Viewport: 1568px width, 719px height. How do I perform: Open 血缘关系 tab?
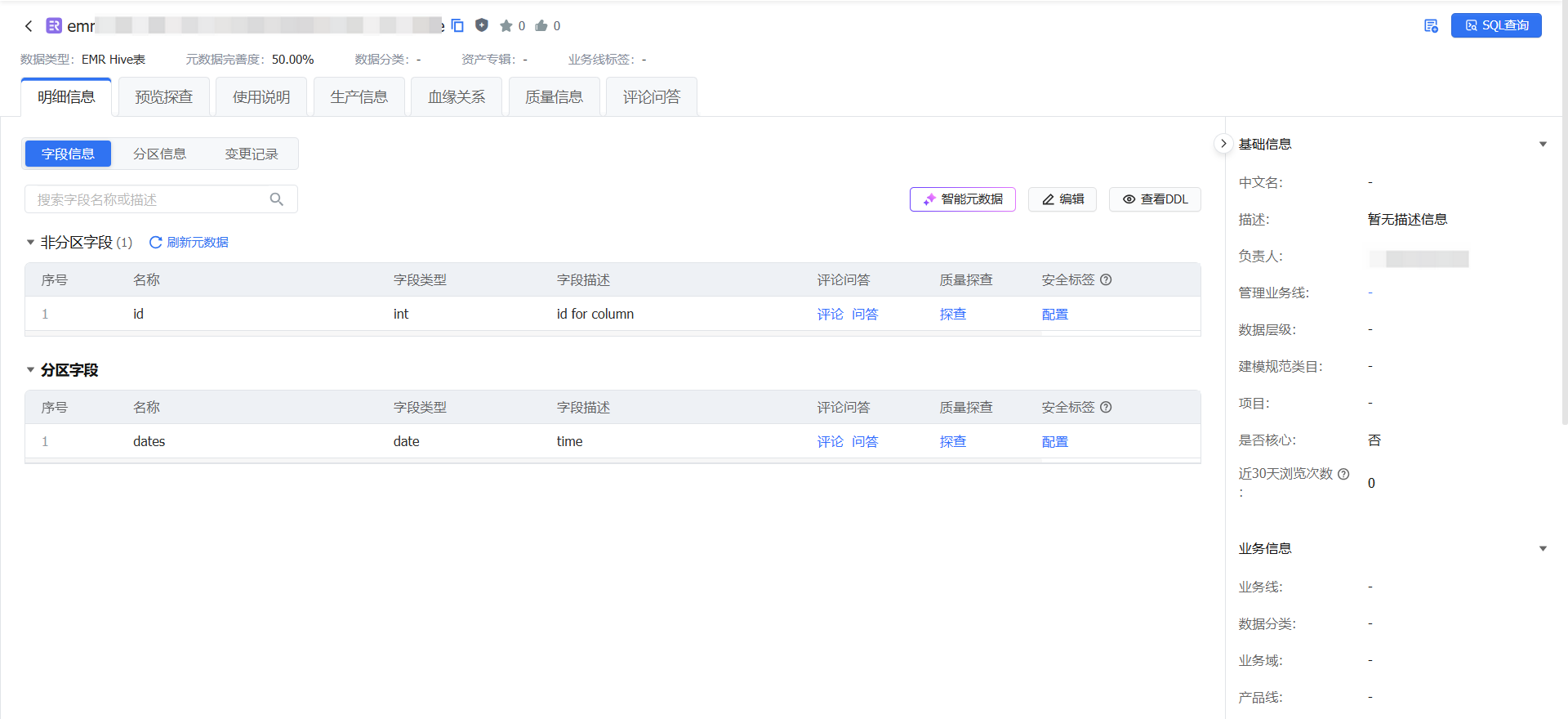[x=457, y=97]
